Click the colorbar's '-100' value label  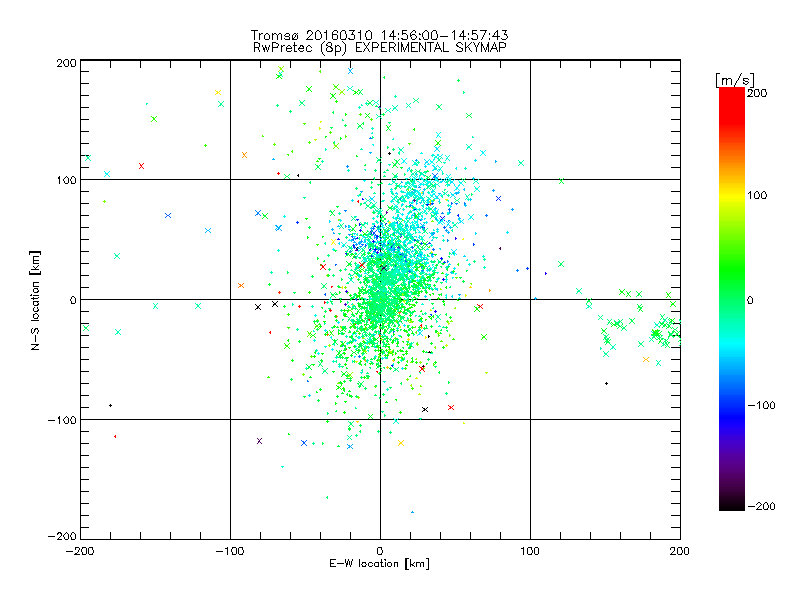click(x=761, y=405)
